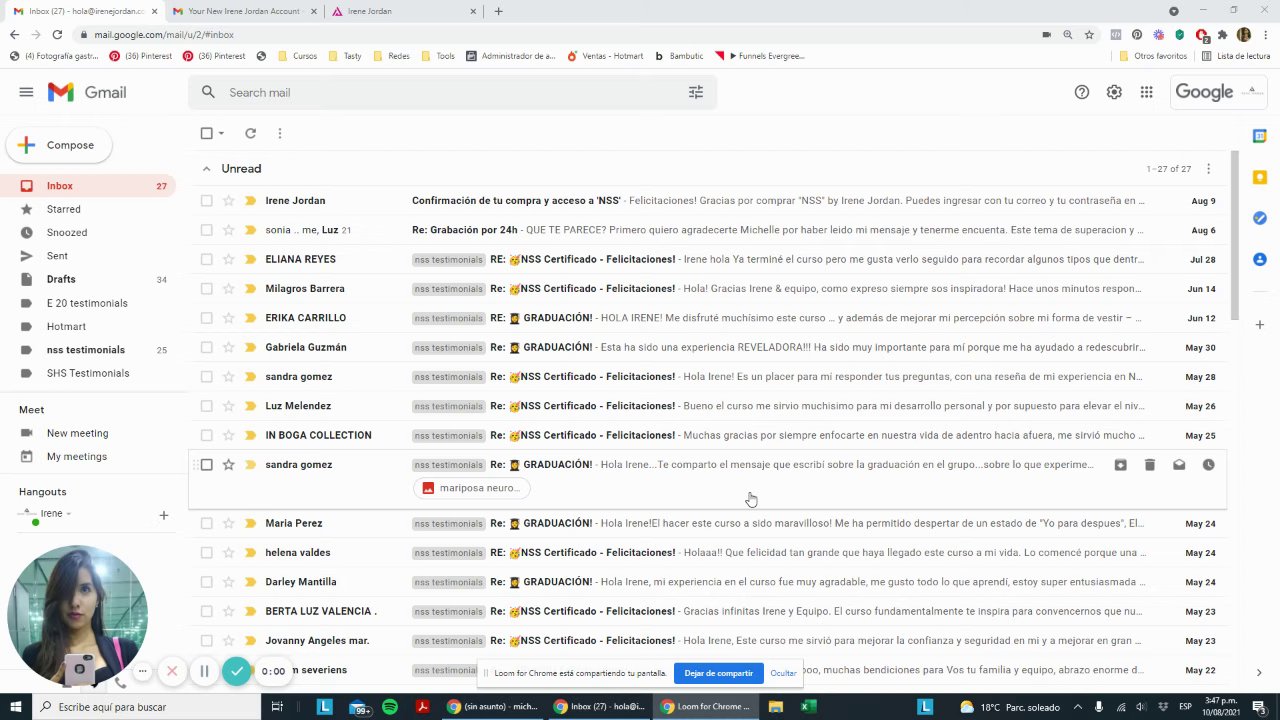Open the select dropdown arrow beside the checkbox
The image size is (1280, 720).
(221, 133)
